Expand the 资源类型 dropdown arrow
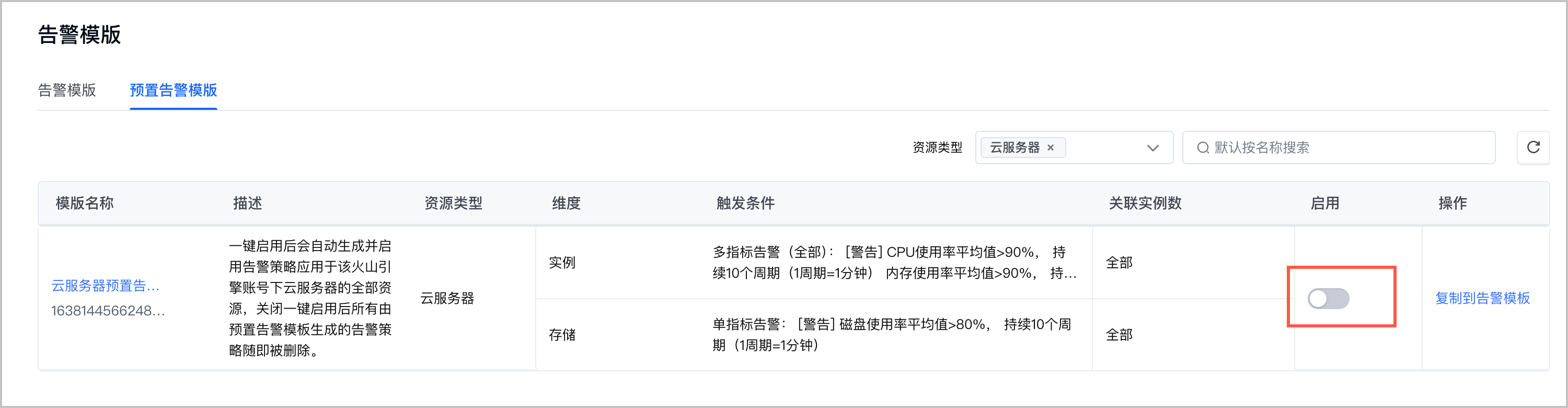 point(1152,148)
